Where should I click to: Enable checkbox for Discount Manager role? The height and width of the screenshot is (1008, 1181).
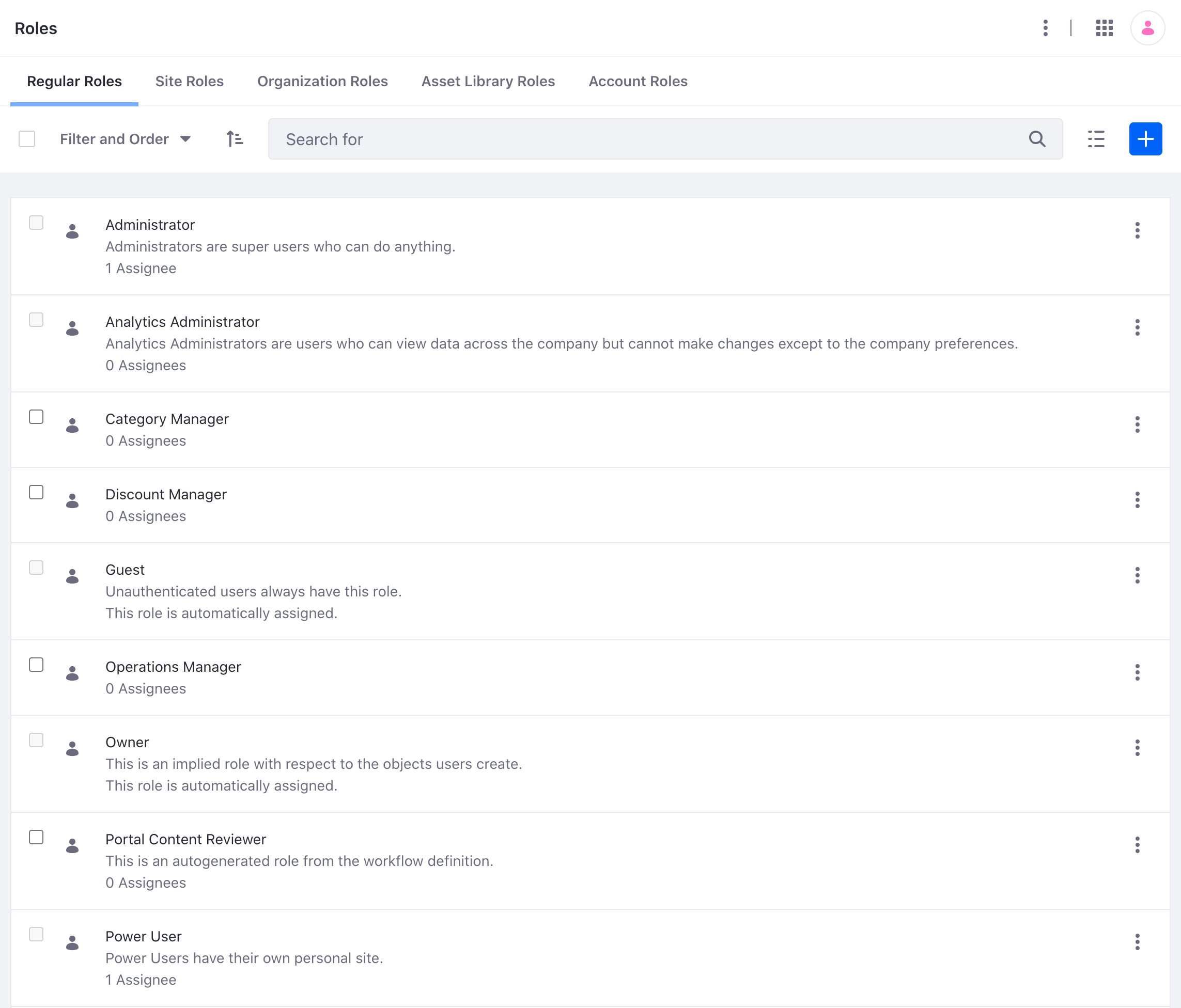click(35, 491)
